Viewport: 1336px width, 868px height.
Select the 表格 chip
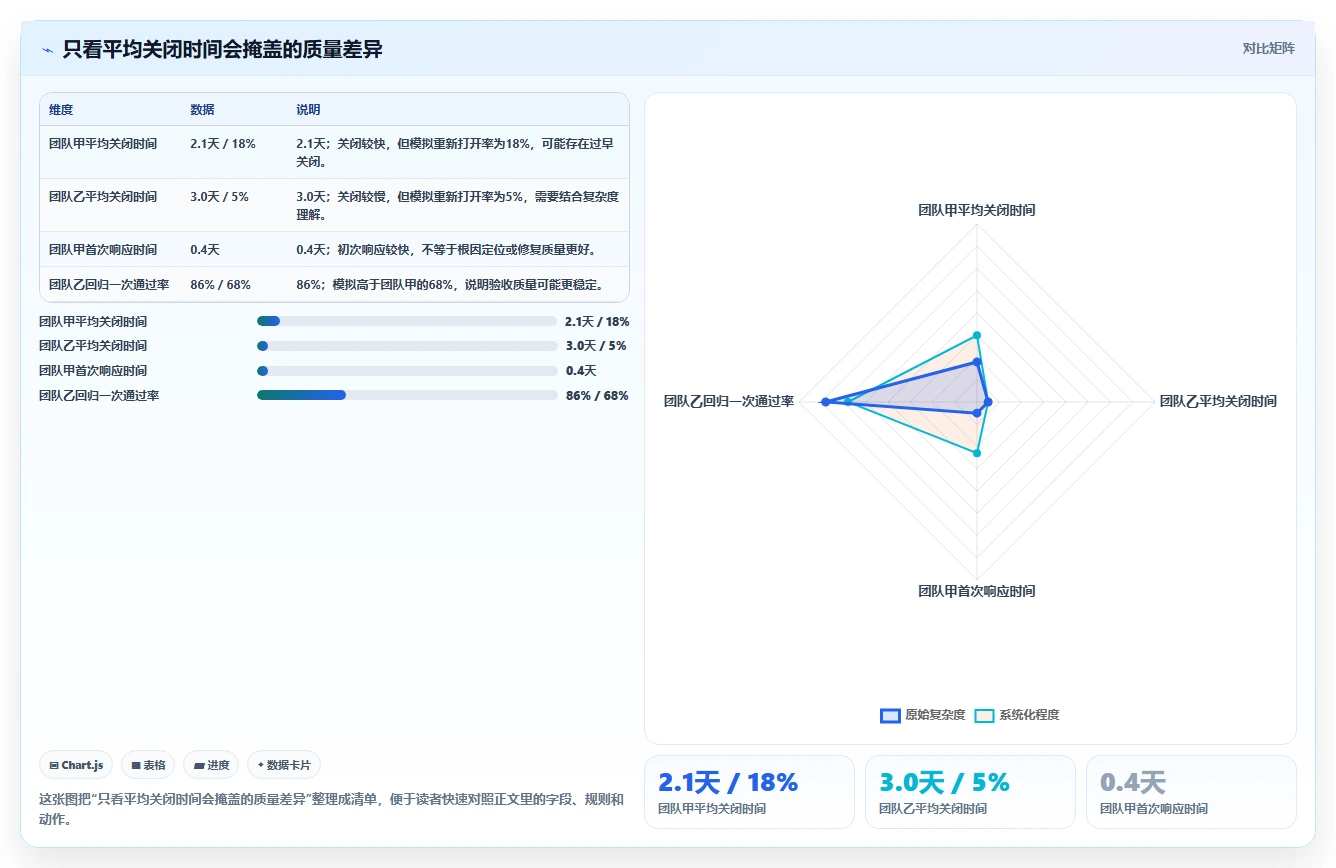148,765
